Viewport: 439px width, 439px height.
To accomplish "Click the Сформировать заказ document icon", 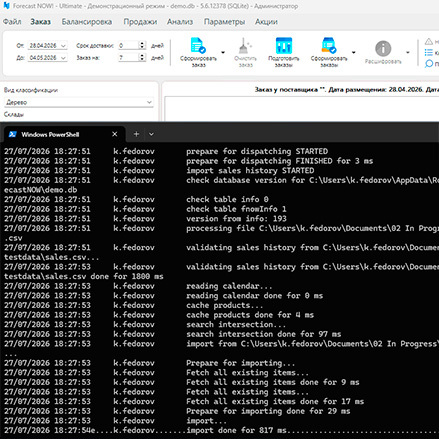I will click(x=198, y=46).
